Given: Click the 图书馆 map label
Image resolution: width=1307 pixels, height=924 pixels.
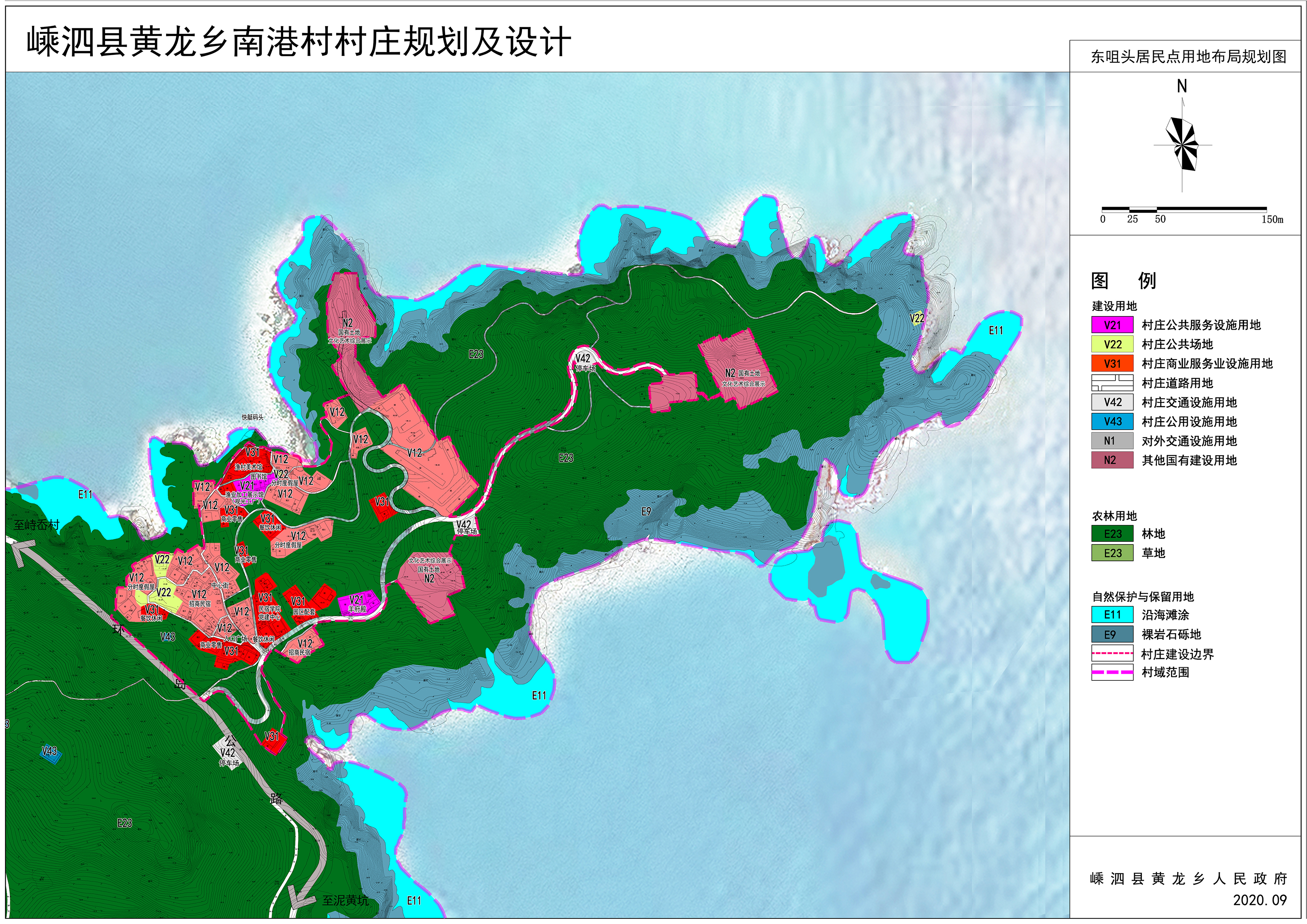Looking at the screenshot, I should (x=259, y=477).
